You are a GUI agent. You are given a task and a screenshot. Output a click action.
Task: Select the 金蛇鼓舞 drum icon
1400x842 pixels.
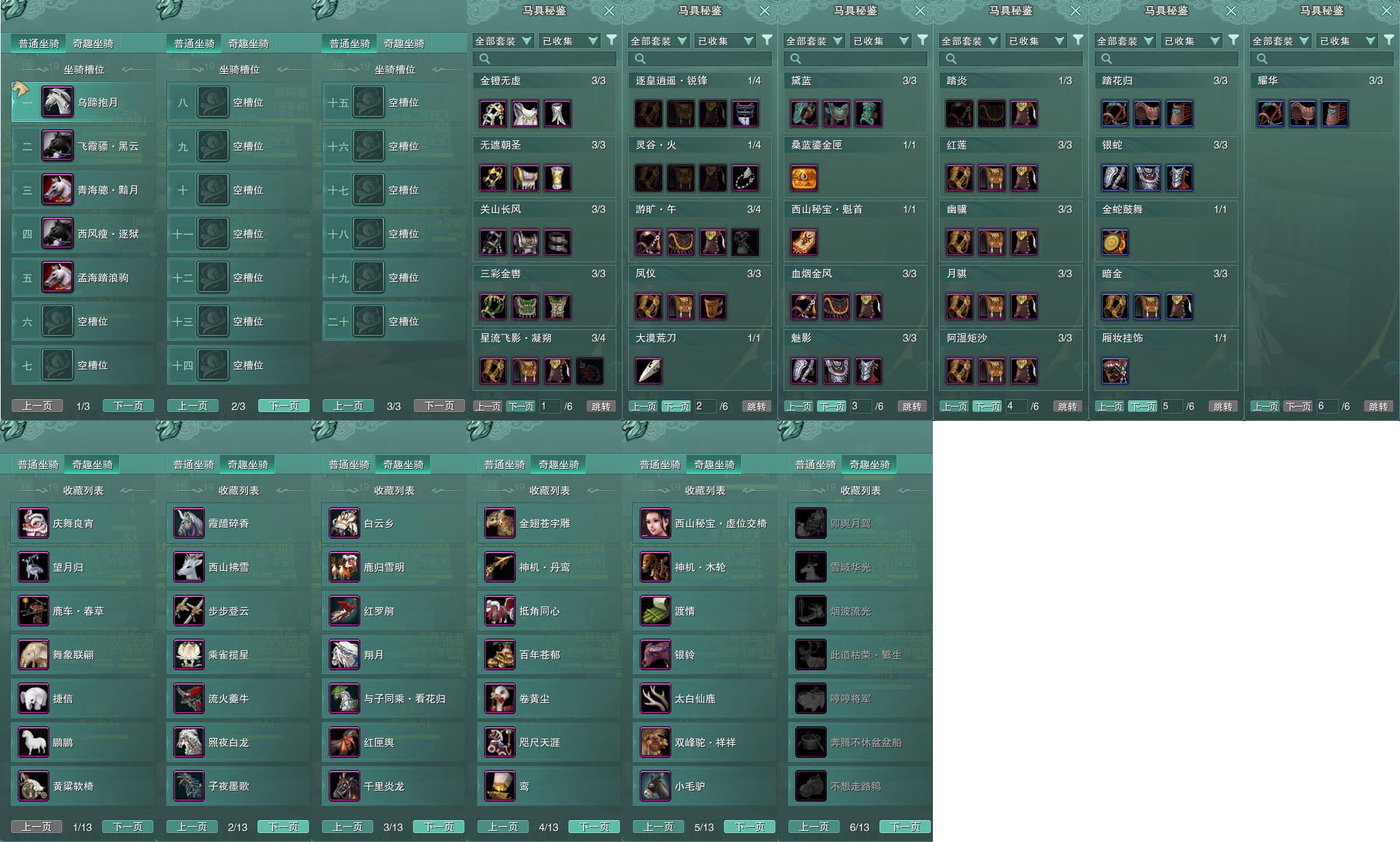click(1115, 242)
